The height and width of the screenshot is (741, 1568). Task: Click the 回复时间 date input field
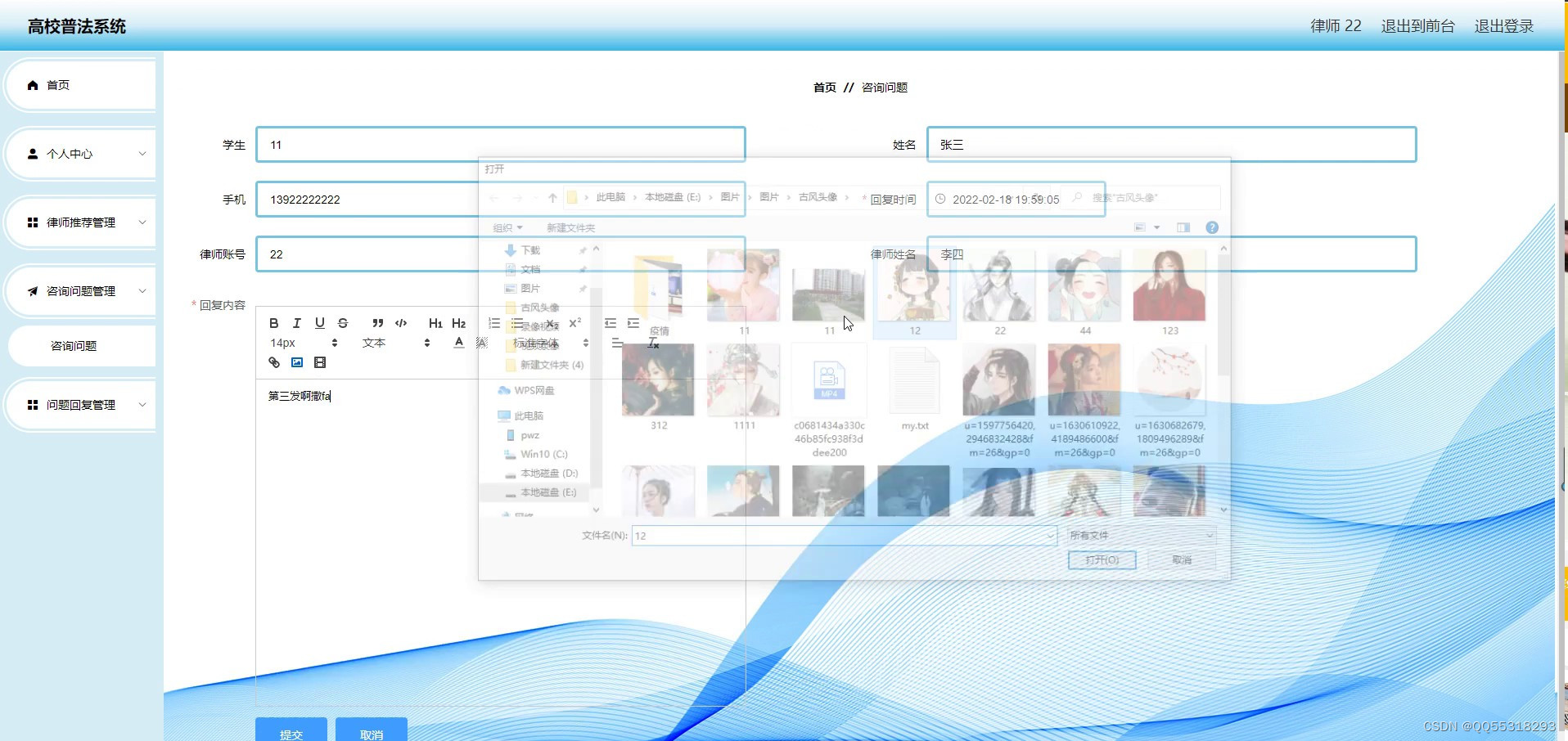(1016, 199)
